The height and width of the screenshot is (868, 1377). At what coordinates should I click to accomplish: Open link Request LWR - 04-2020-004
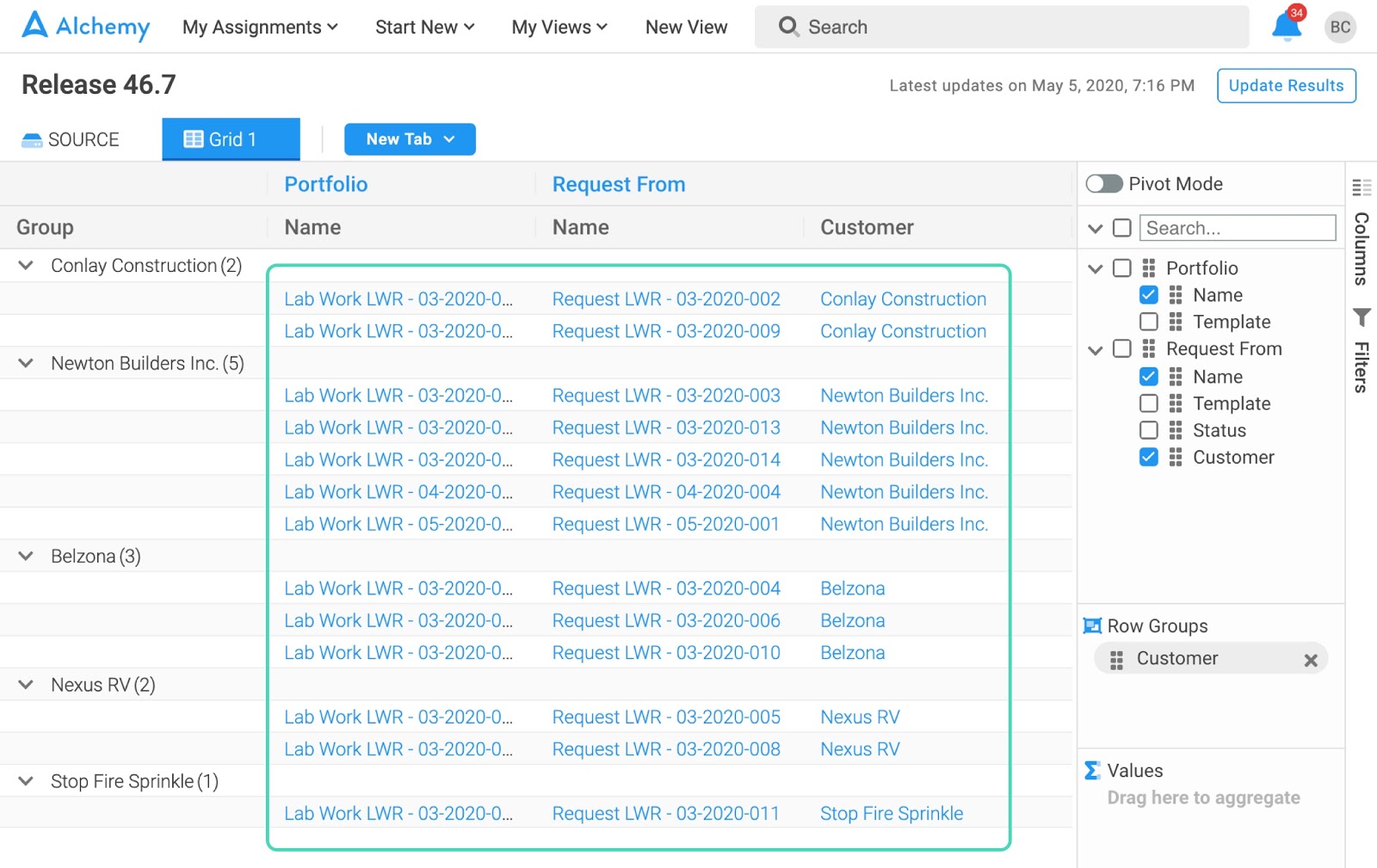click(x=666, y=491)
